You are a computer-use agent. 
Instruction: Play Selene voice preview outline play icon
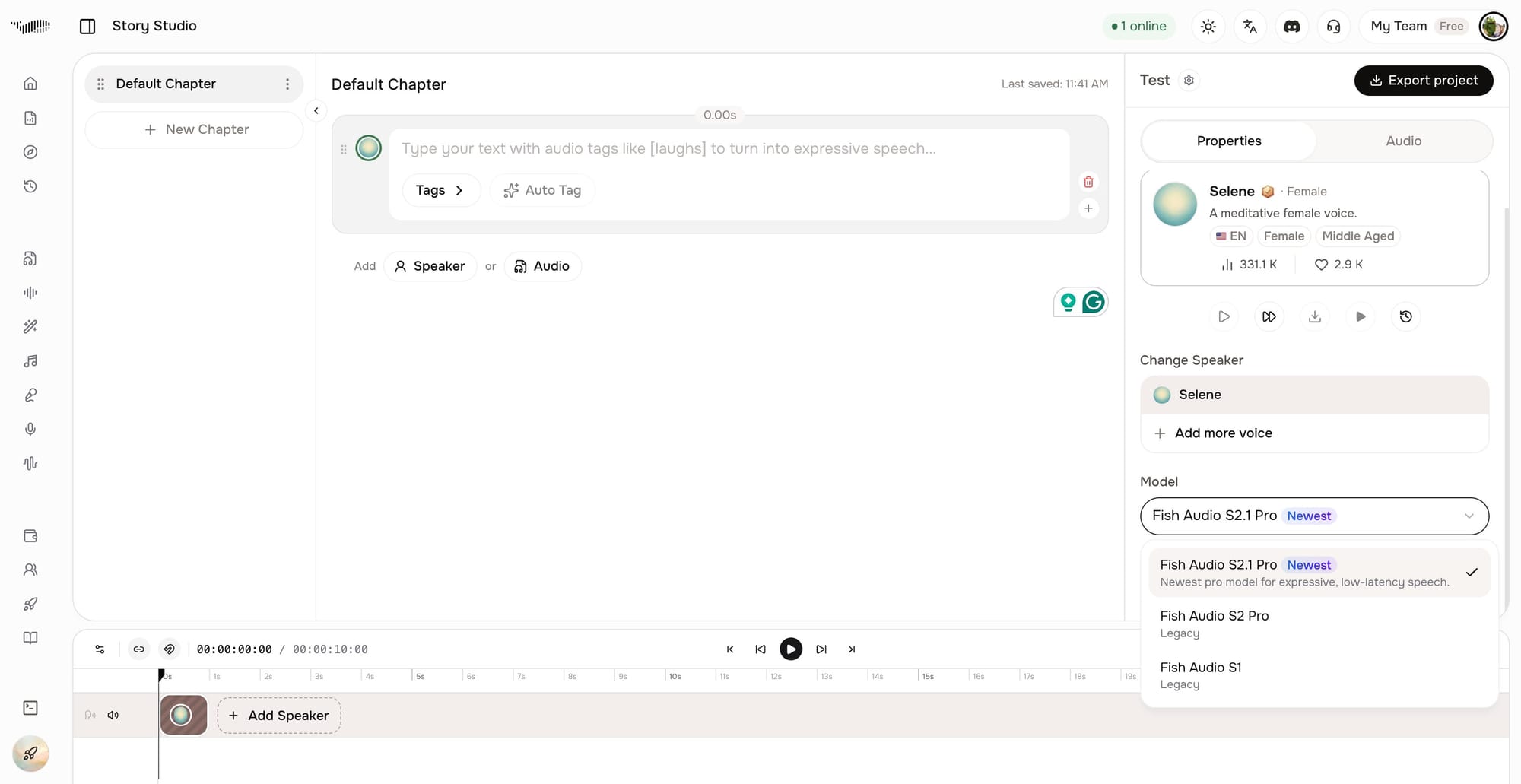click(x=1224, y=317)
